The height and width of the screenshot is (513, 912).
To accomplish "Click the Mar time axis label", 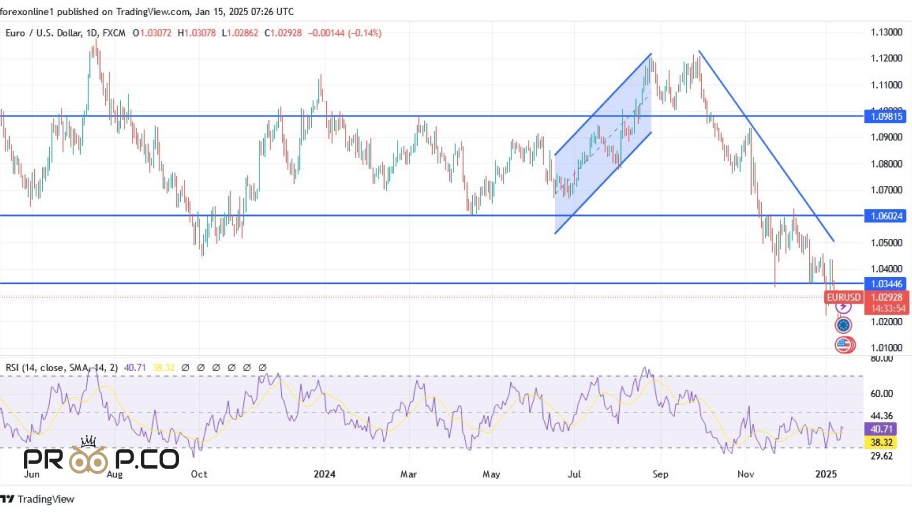I will 409,474.
